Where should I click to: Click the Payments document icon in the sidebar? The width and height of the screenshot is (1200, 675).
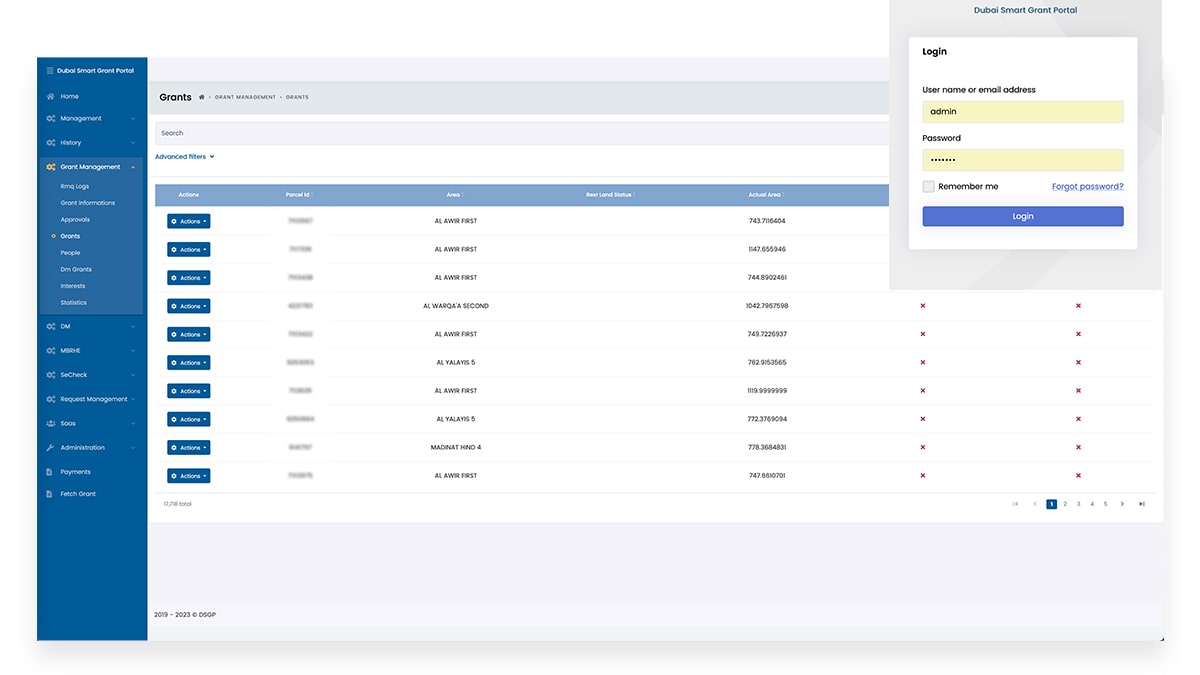(x=50, y=472)
